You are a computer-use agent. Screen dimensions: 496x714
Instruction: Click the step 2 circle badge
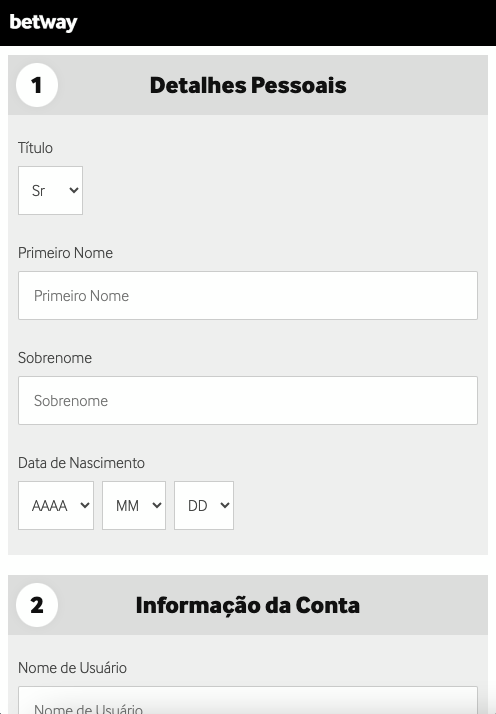point(37,605)
